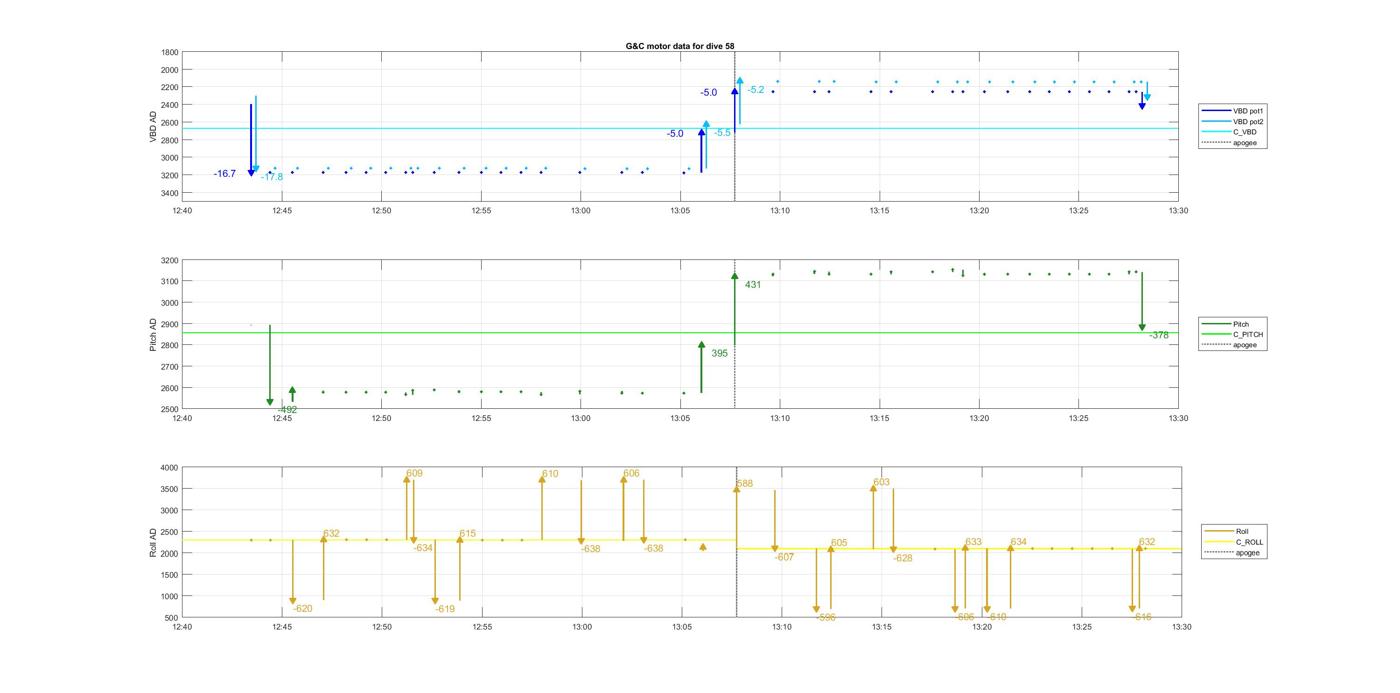Click the '-378' pitch data label
The height and width of the screenshot is (693, 1400).
[x=1158, y=336]
